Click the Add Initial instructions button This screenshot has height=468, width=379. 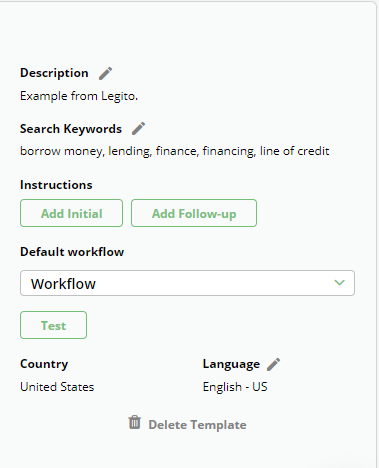pyautogui.click(x=71, y=213)
